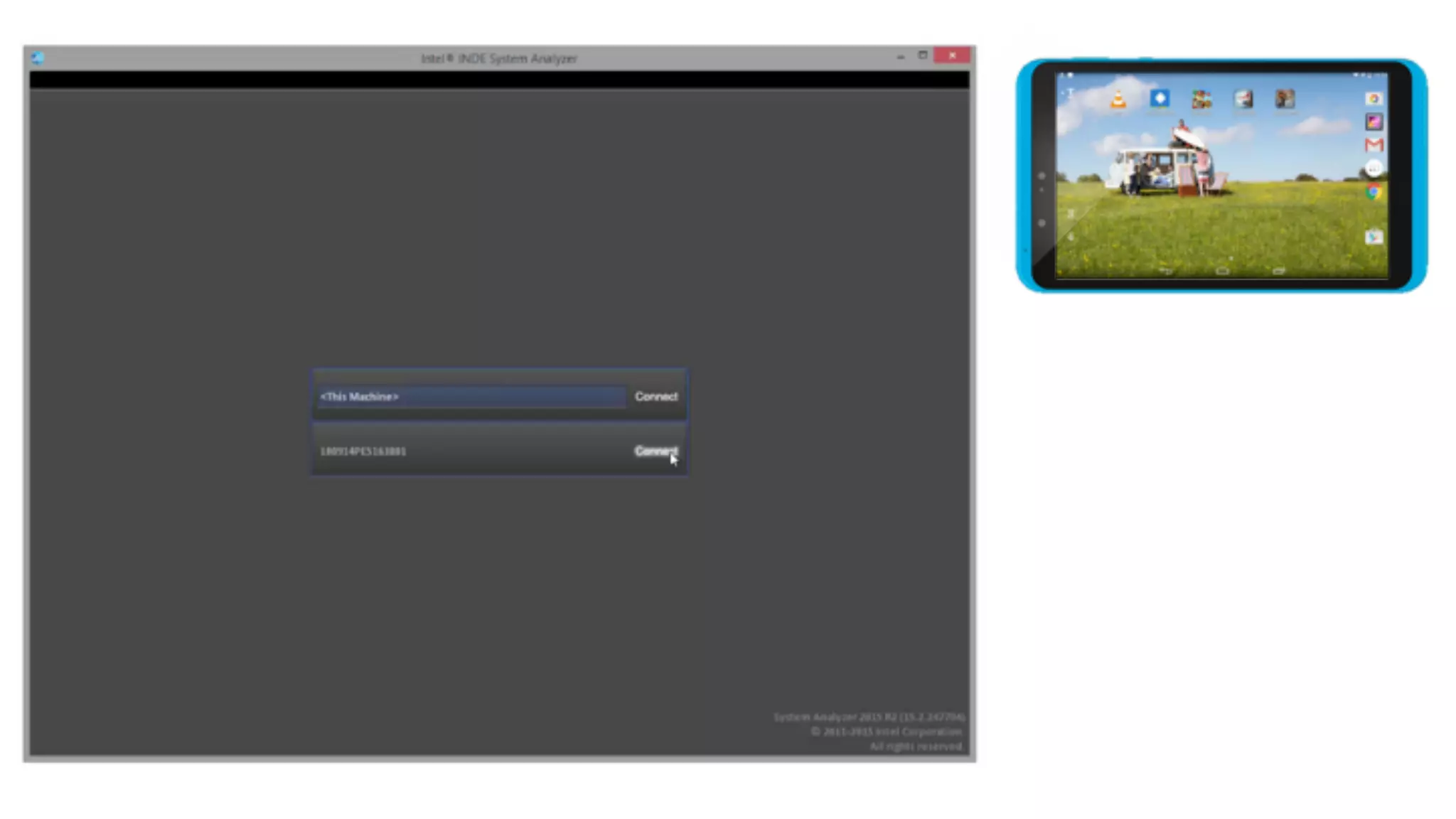Tap the Gmail icon on tablet

point(1374,145)
